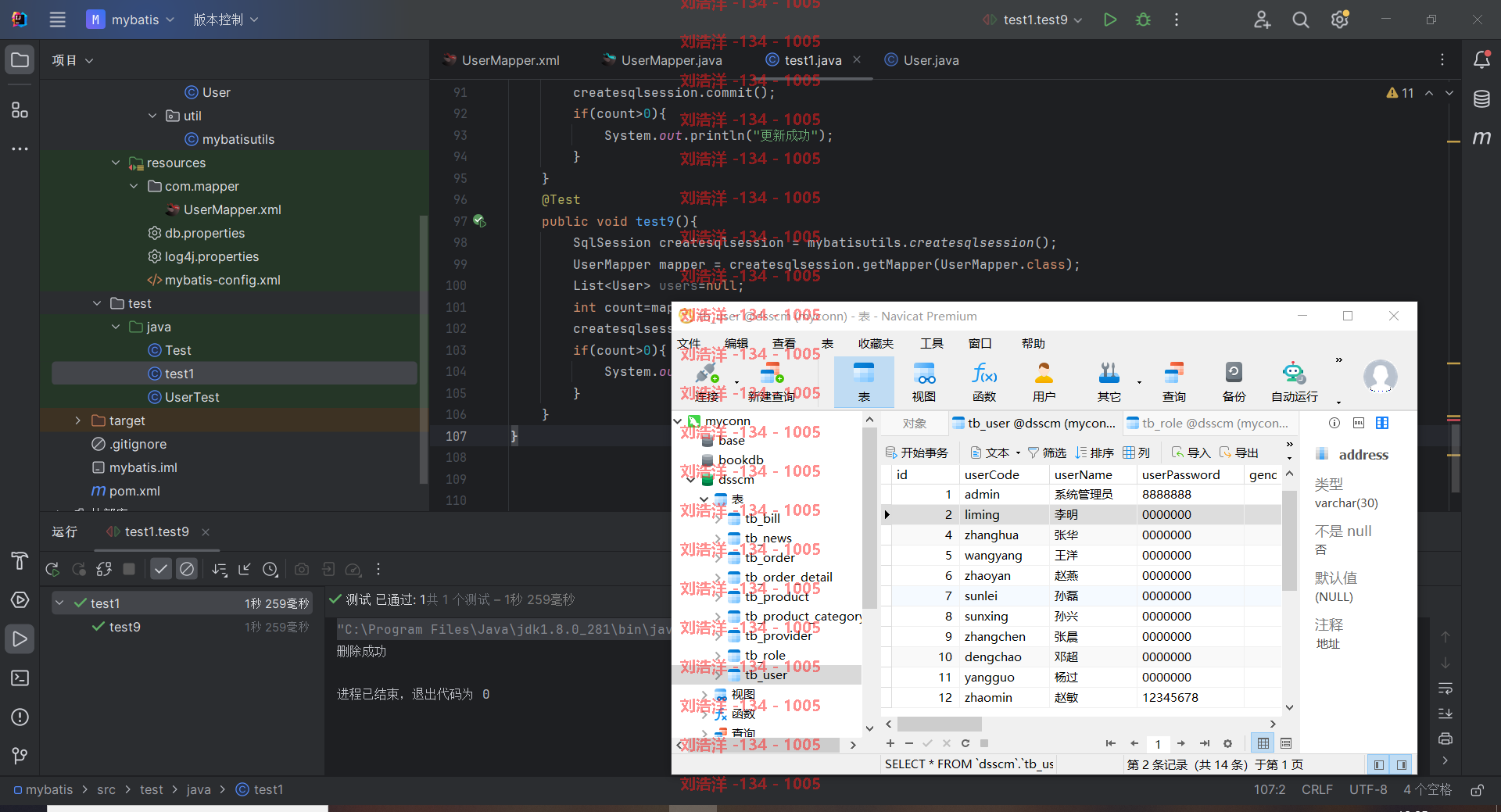Image resolution: width=1501 pixels, height=812 pixels.
Task: Click Navicat horizontal table scrollbar
Action: tap(939, 724)
